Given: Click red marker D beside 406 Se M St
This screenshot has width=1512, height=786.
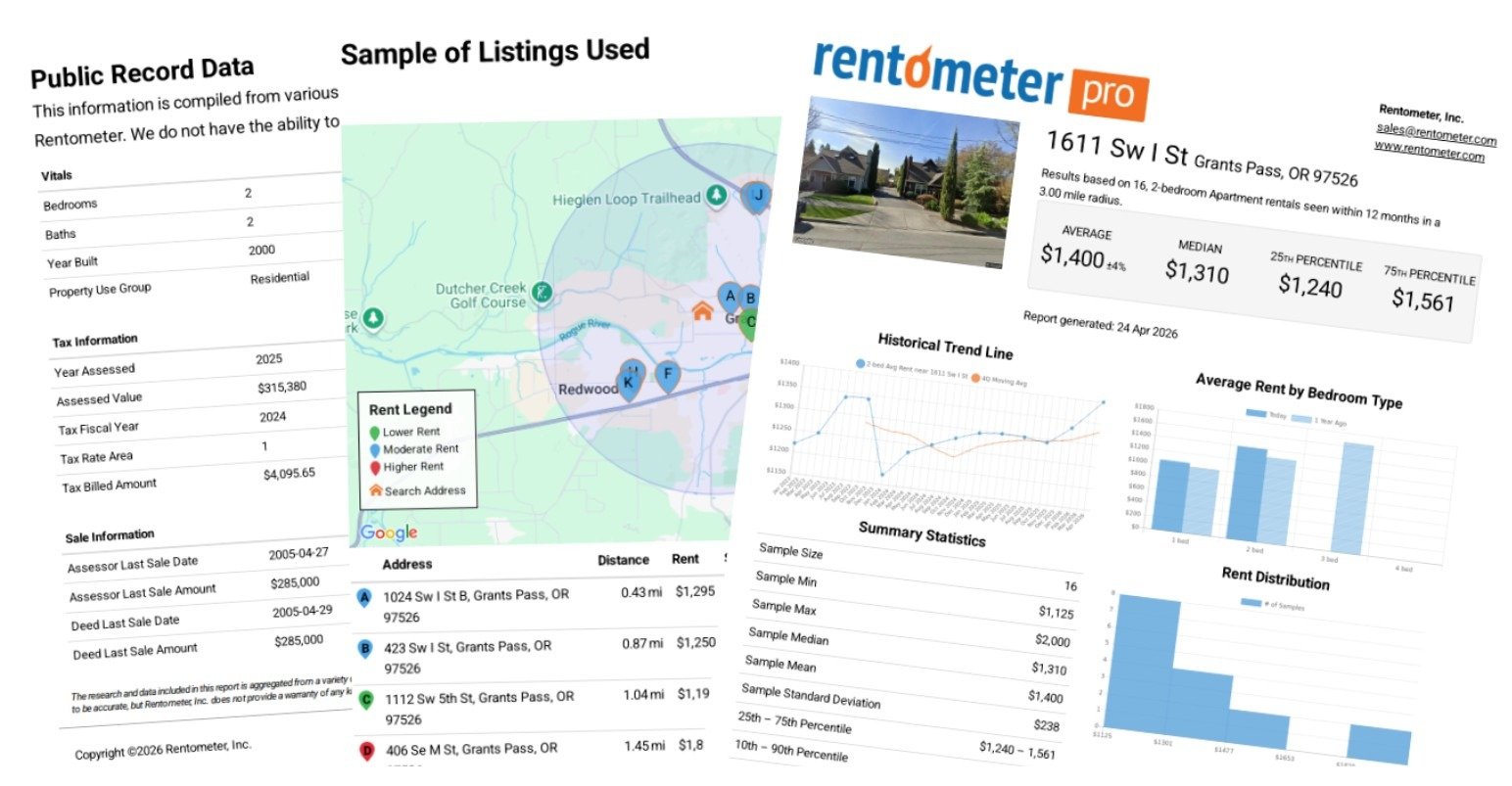Looking at the screenshot, I should tap(367, 752).
